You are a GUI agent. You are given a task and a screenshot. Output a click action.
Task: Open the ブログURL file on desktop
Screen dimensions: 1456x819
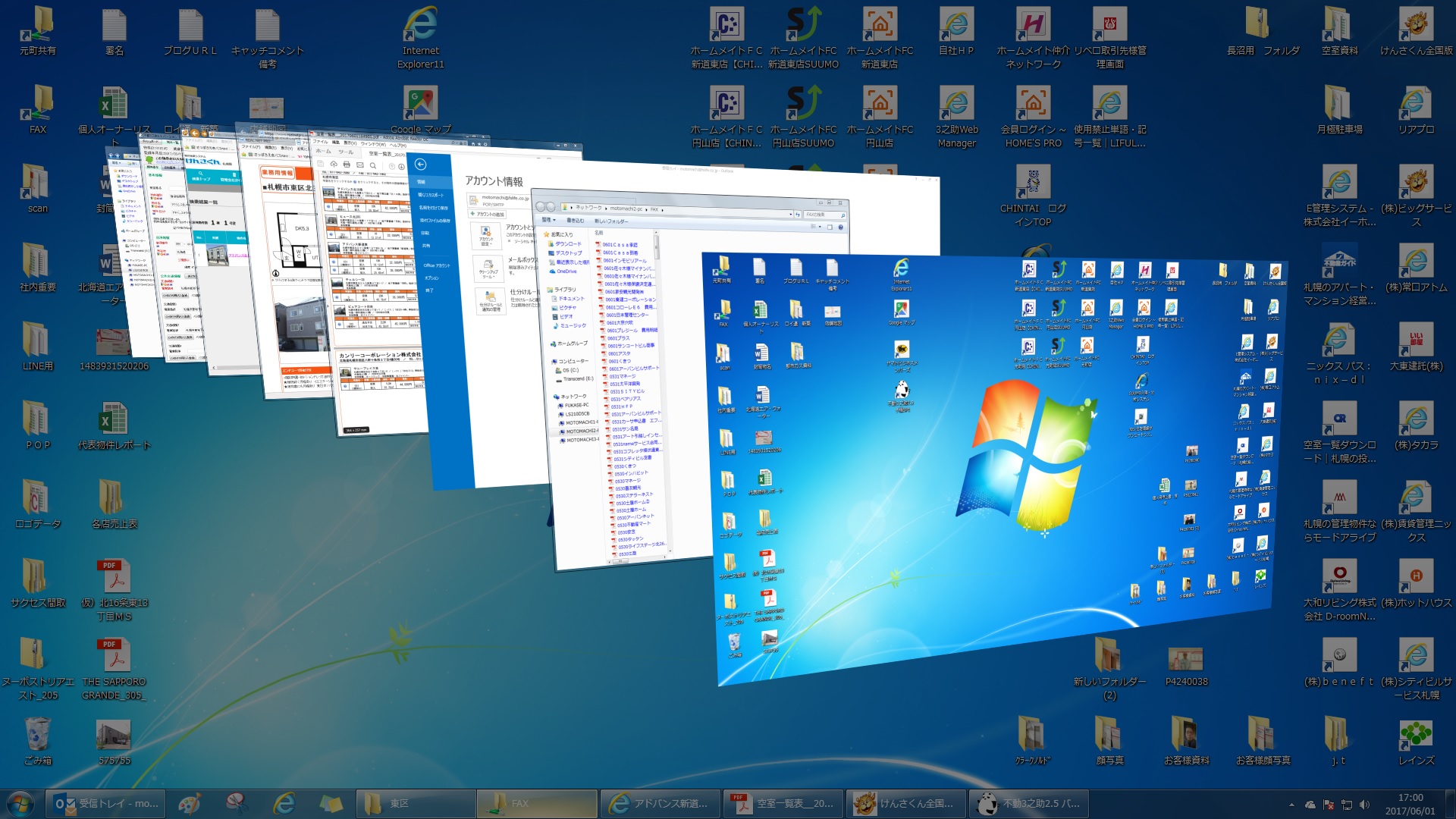(x=190, y=32)
